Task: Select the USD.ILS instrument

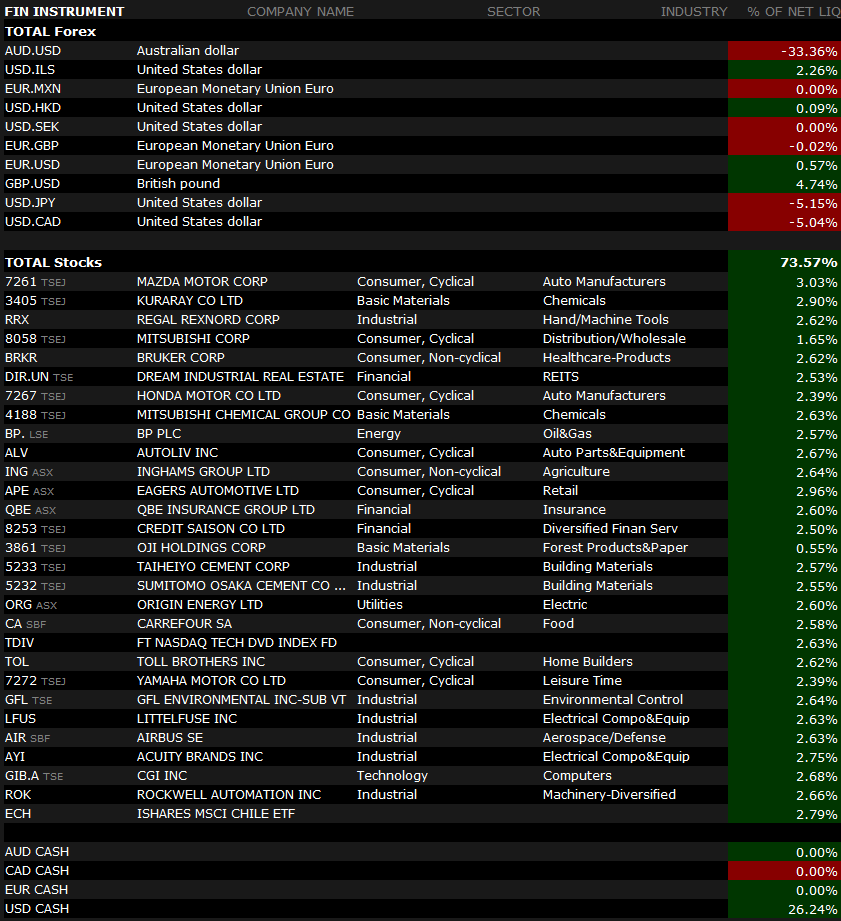Action: [30, 70]
